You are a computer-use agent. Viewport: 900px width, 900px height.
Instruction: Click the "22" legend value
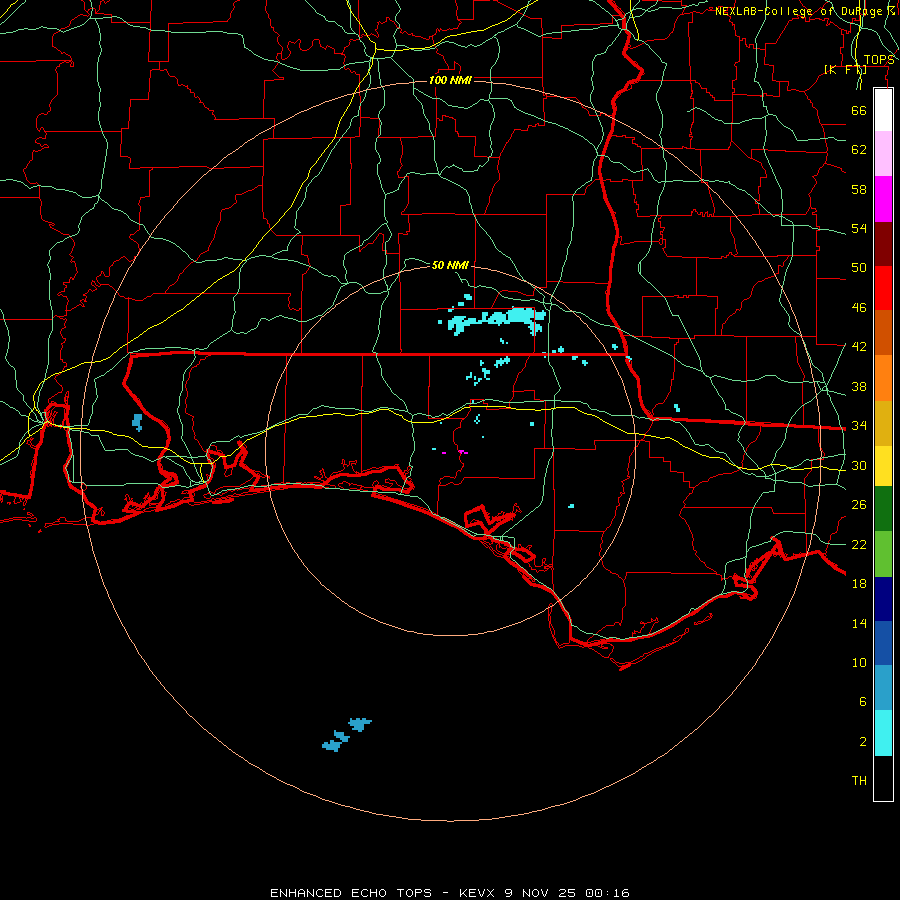859,544
